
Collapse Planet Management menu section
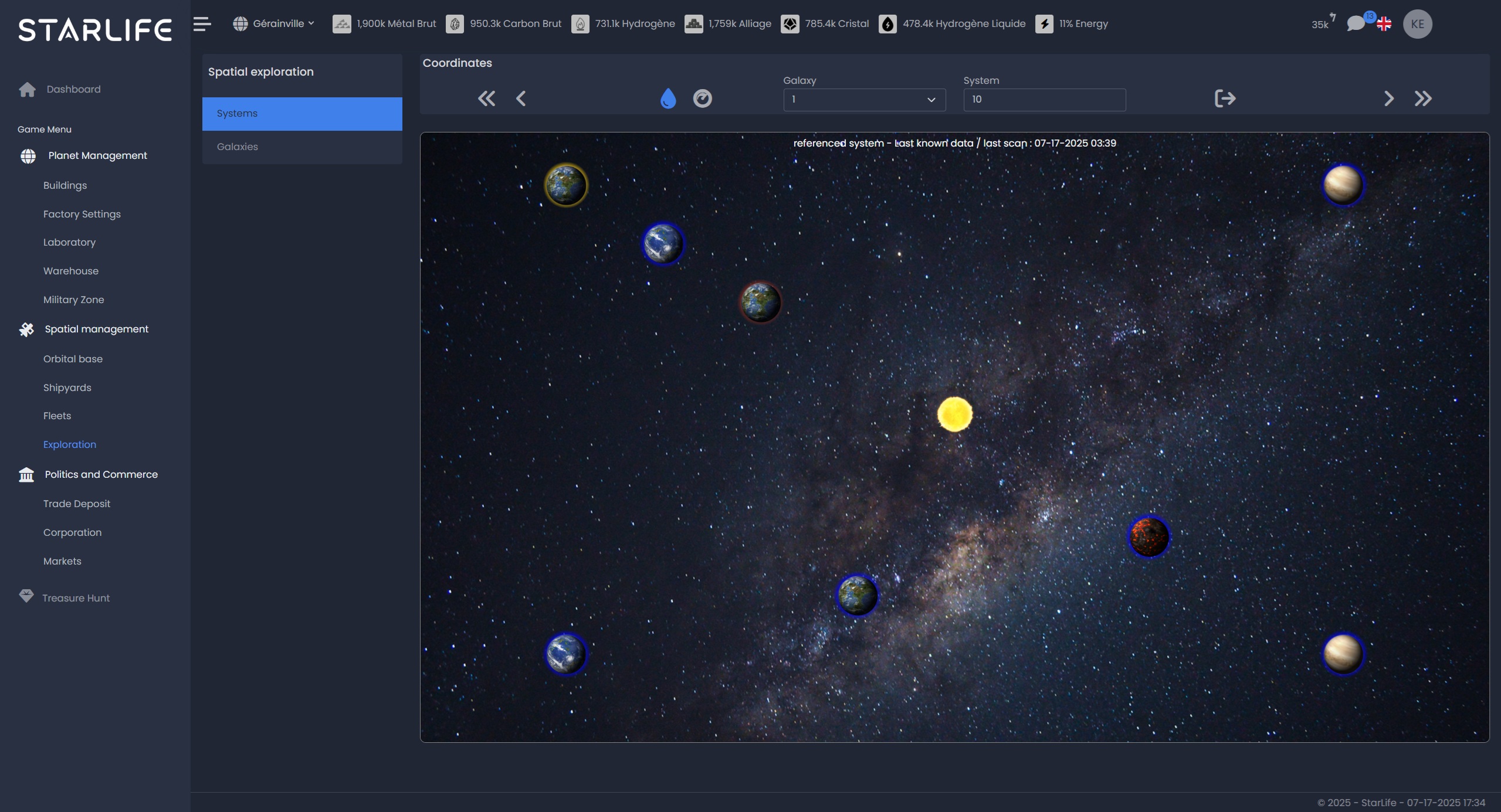tap(97, 155)
